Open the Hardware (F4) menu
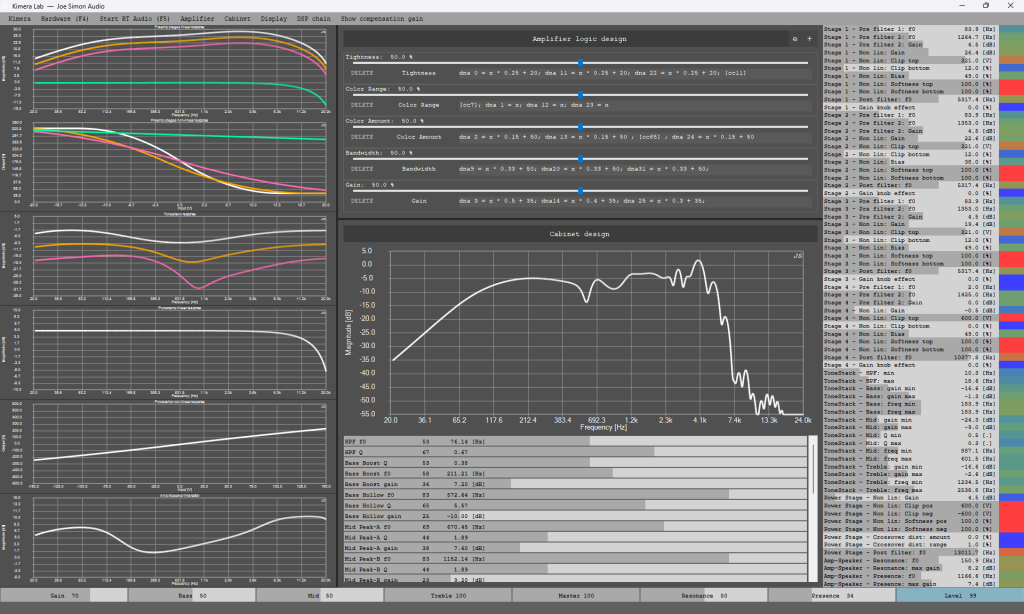 tap(66, 19)
